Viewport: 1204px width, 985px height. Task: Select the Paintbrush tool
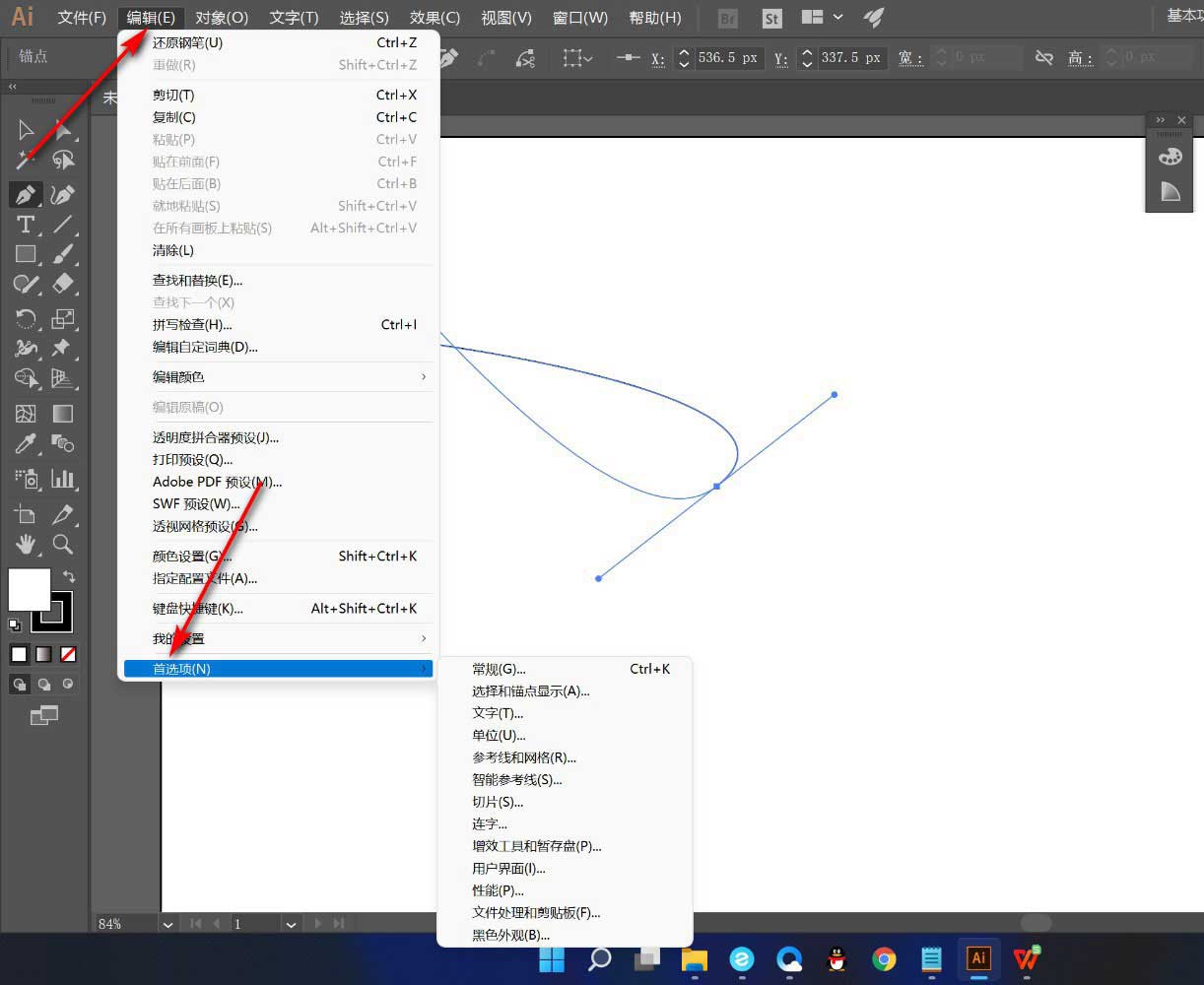coord(61,254)
